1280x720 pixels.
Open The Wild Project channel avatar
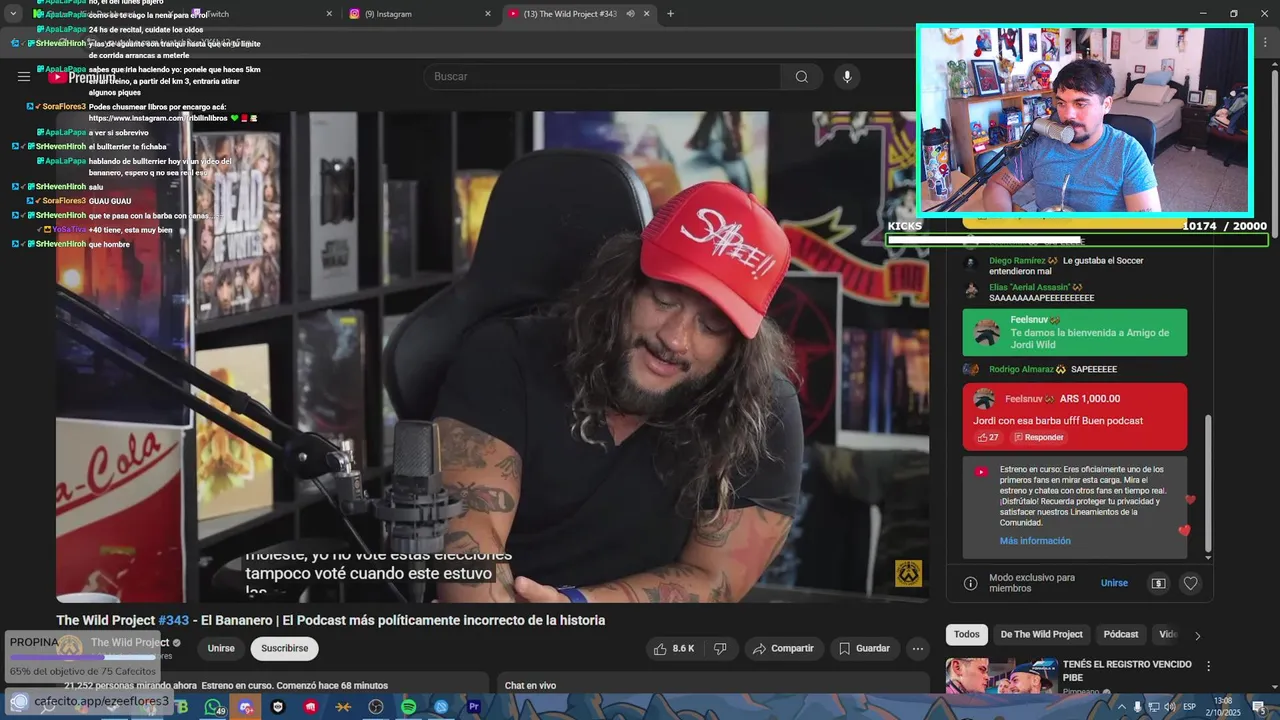(69, 647)
